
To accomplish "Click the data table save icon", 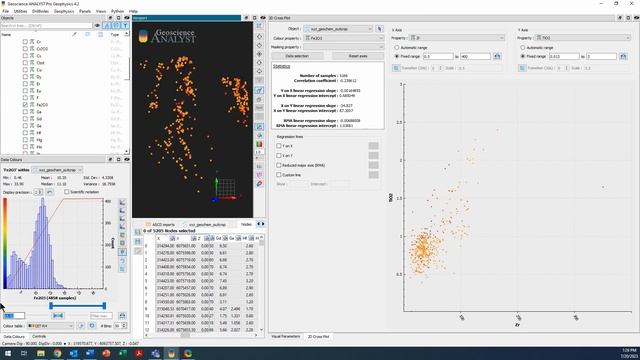I will click(138, 242).
